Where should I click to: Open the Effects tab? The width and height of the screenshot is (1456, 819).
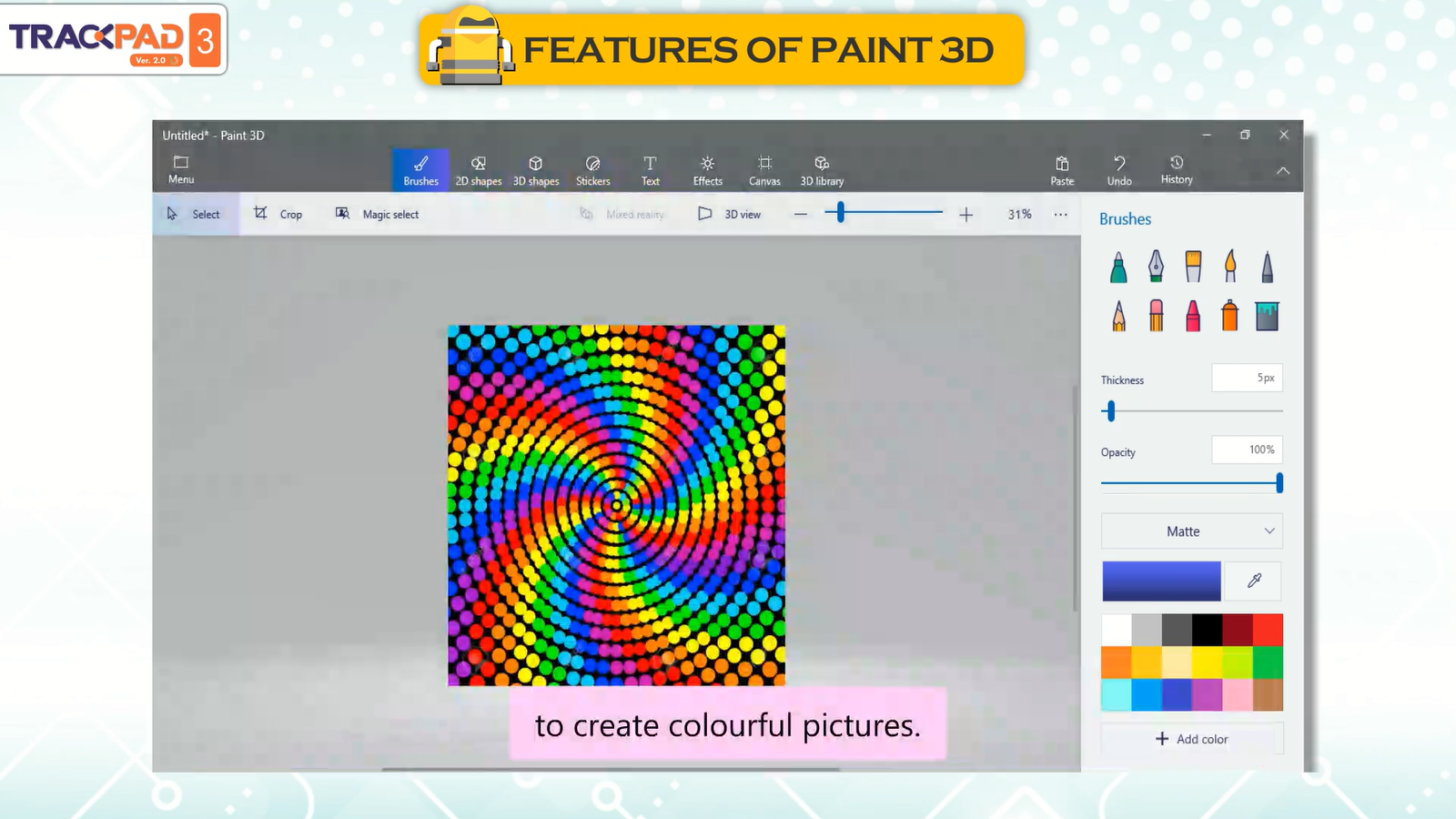tap(707, 170)
